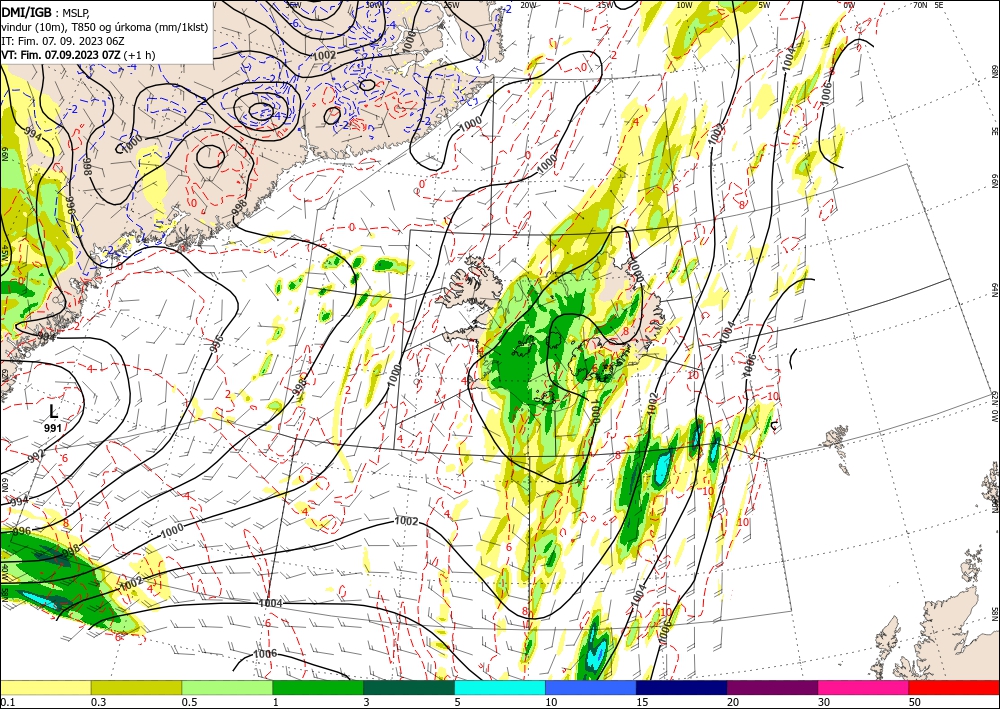Click the legend value '5' under cyan
The image size is (1000, 709).
click(458, 702)
